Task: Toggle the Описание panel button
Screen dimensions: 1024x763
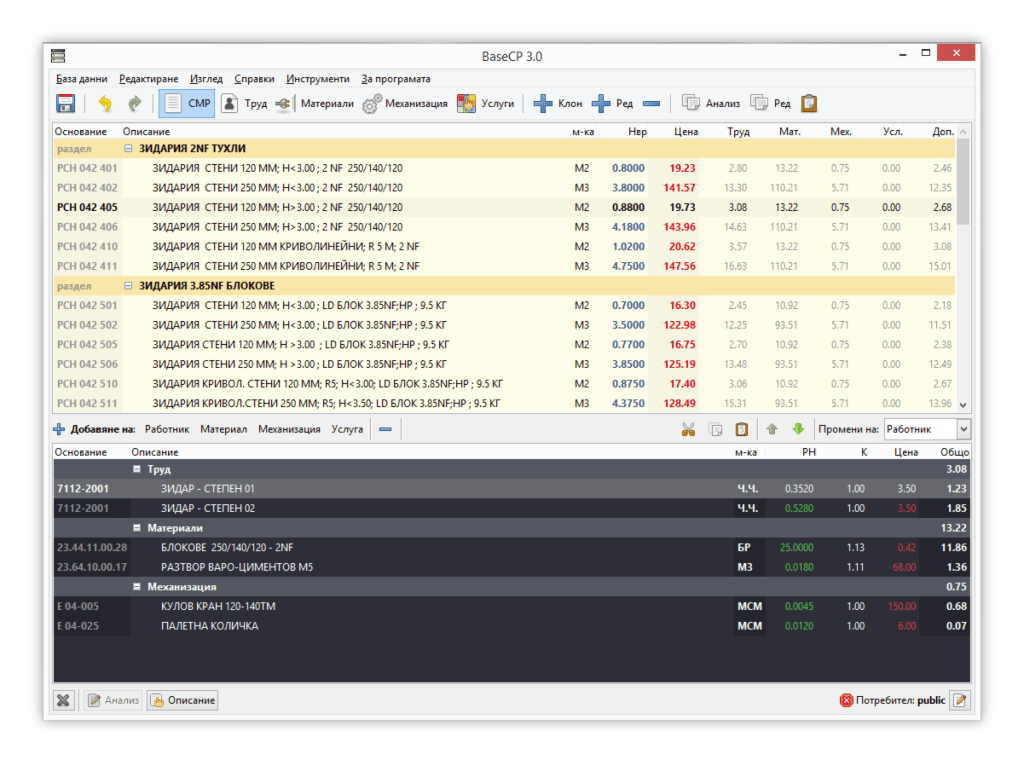Action: point(182,700)
